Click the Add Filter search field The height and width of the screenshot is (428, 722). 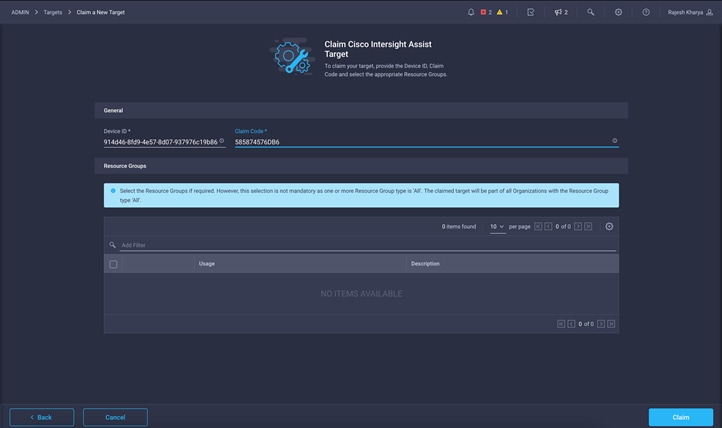367,245
